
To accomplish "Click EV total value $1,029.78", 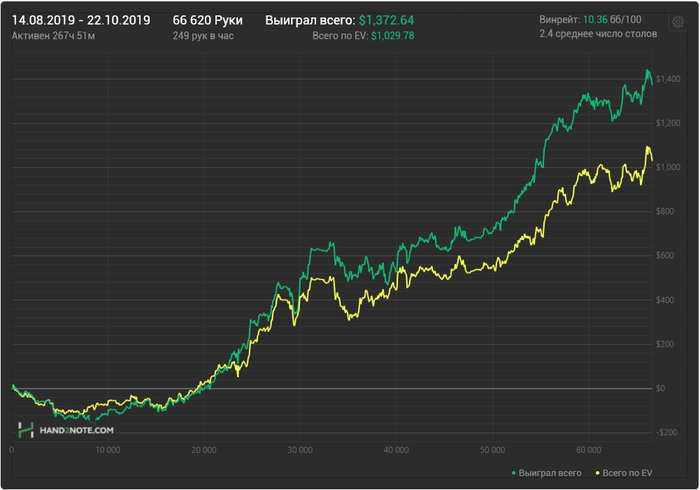I will click(392, 36).
